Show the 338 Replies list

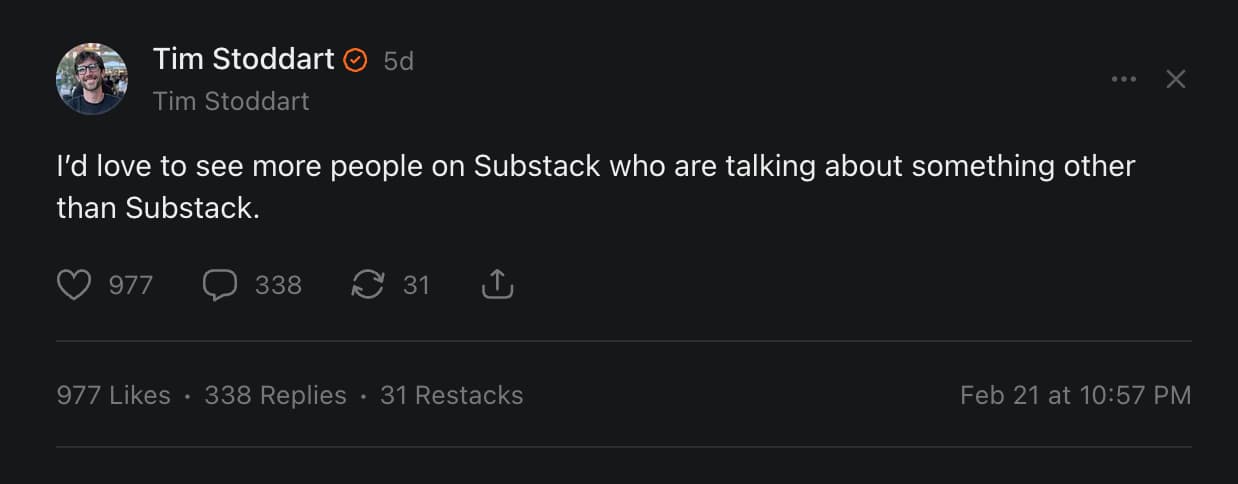[x=275, y=395]
